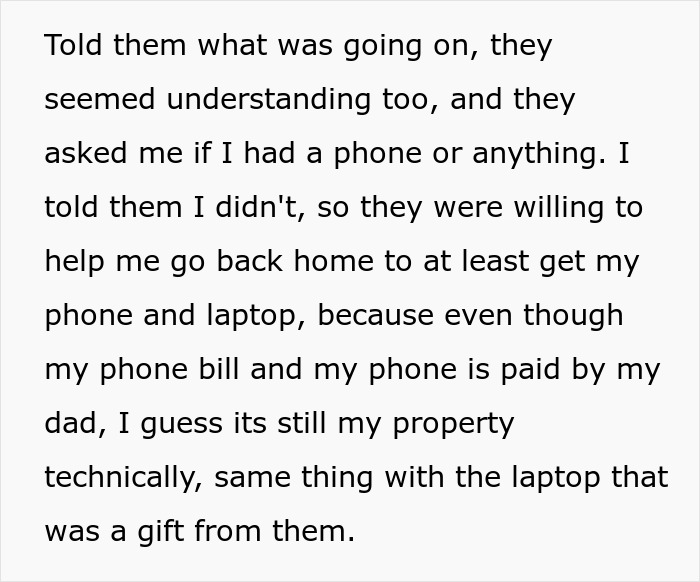This screenshot has width=700, height=582.
Task: Click the final word "them." of paragraph
Action: [x=313, y=531]
